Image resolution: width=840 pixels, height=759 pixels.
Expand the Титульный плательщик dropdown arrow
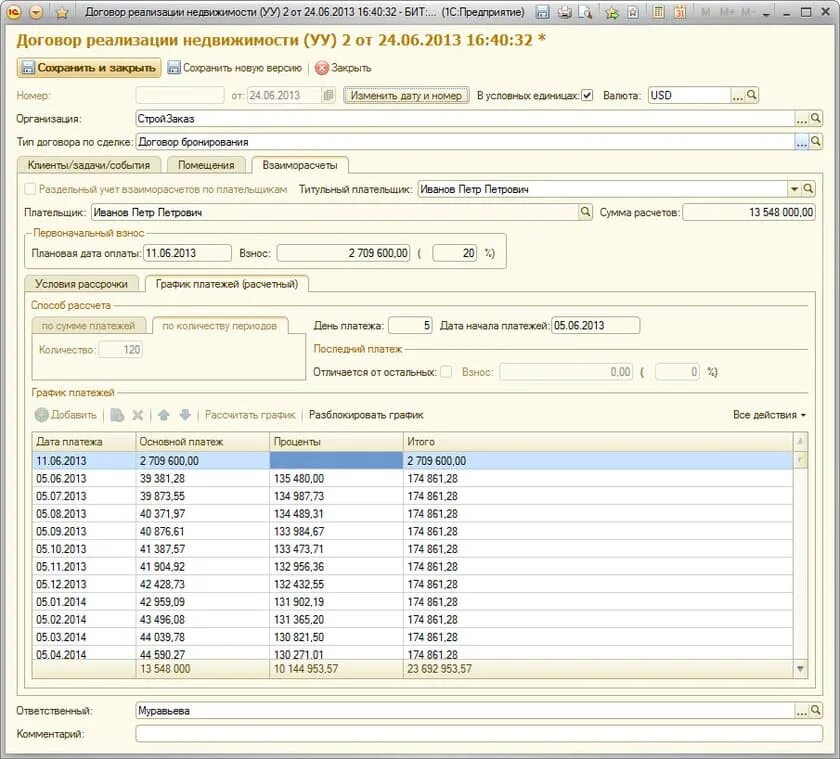pyautogui.click(x=794, y=189)
